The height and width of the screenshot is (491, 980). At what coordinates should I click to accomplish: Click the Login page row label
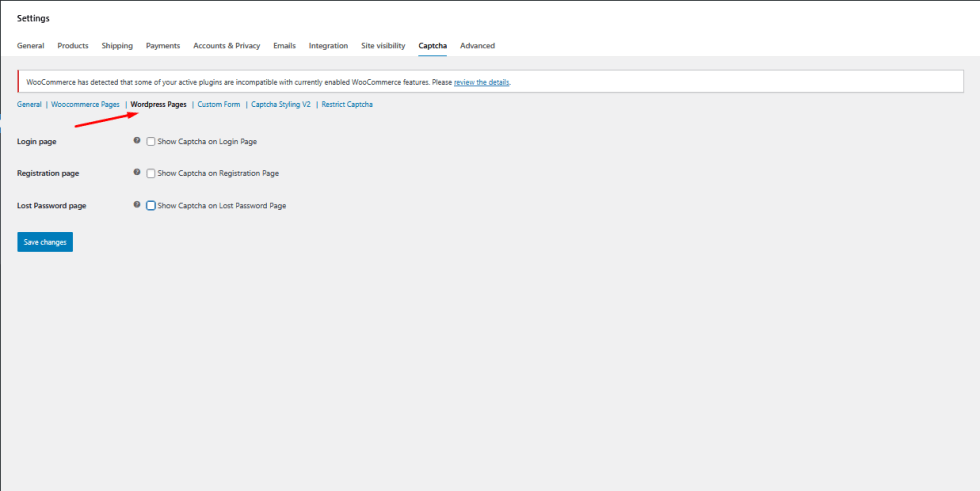37,142
